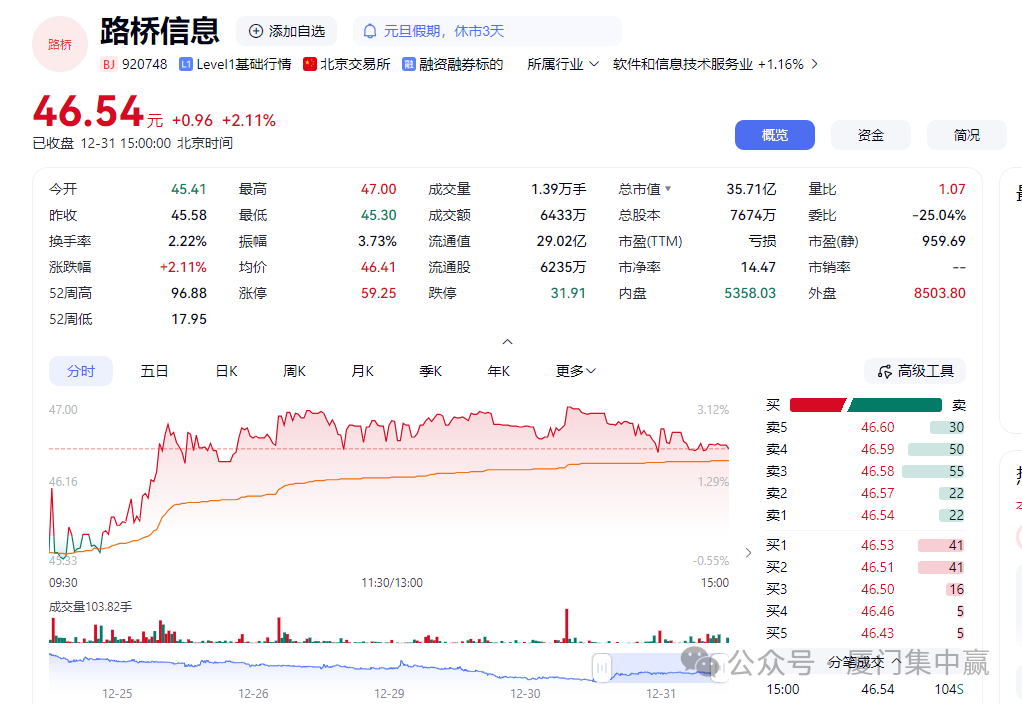1022x704 pixels.
Task: Click the 卖2 price 46.57
Action: [x=877, y=493]
